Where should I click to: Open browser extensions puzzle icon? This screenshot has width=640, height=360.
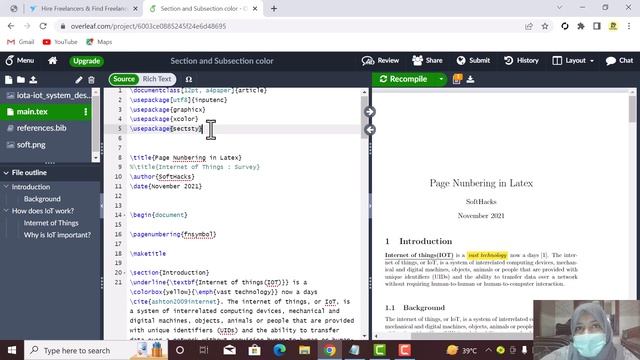click(x=581, y=26)
